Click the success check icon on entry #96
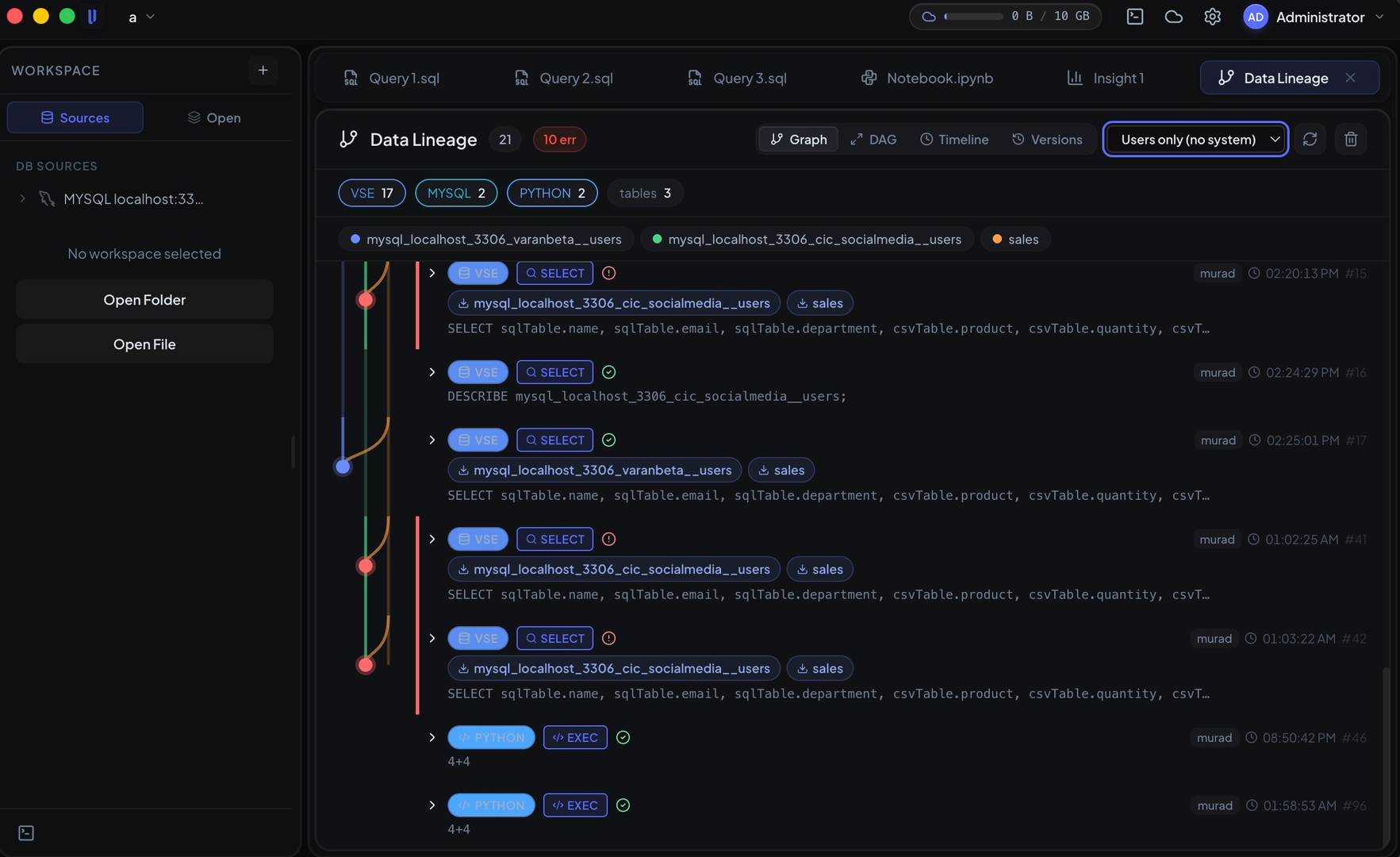The image size is (1400, 857). point(623,805)
